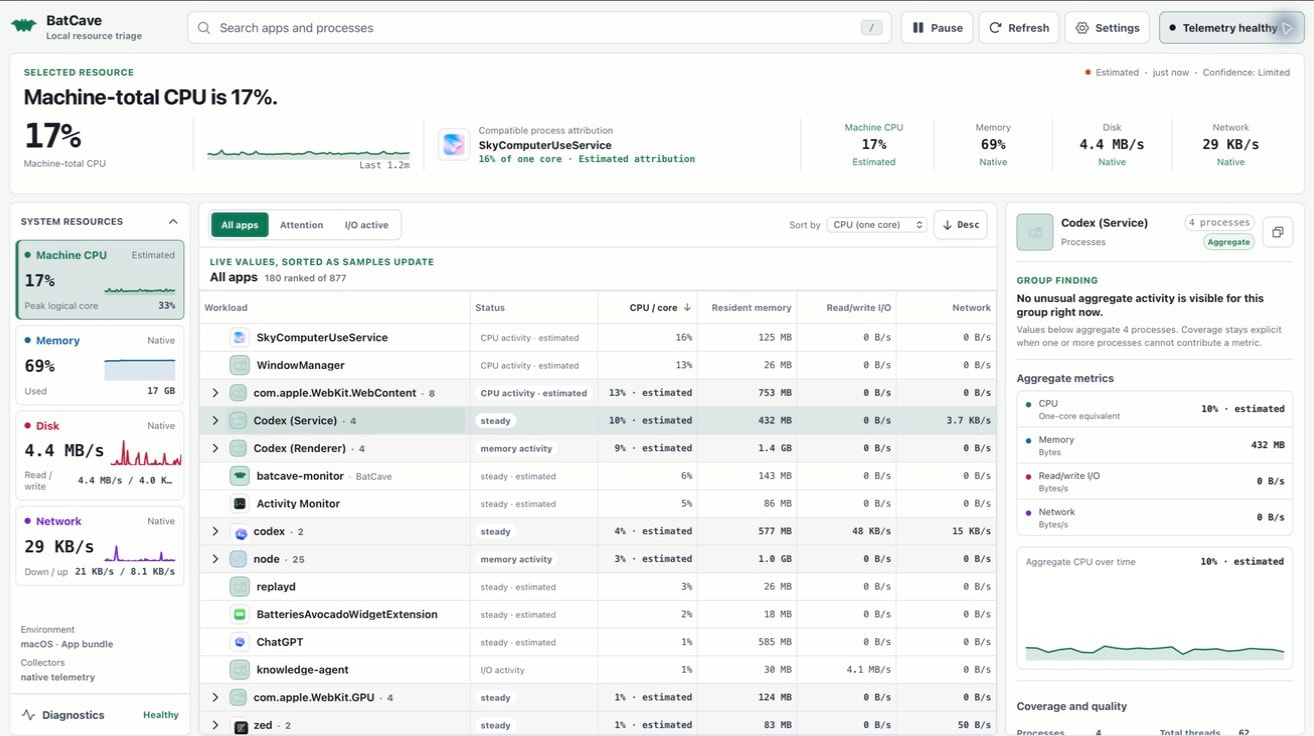
Task: Click the zed app icon in list
Action: [240, 726]
